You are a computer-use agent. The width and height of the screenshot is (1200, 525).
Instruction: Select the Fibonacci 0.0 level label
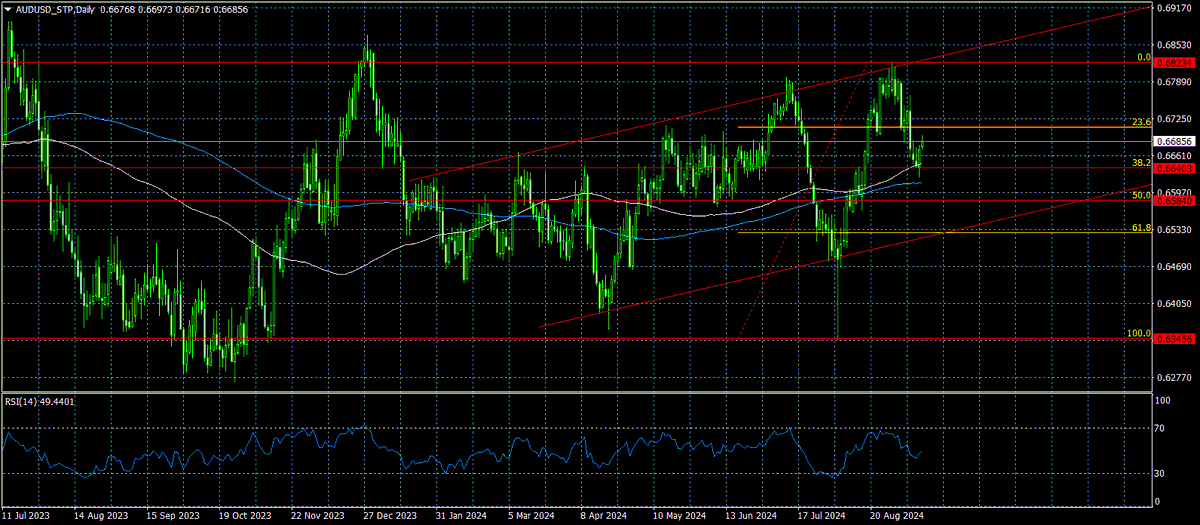[x=1144, y=57]
